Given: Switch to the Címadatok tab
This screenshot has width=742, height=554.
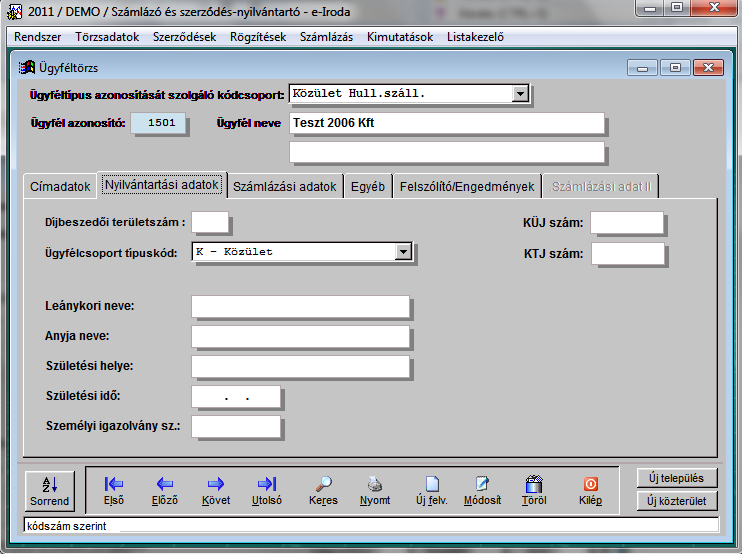Looking at the screenshot, I should [x=60, y=186].
